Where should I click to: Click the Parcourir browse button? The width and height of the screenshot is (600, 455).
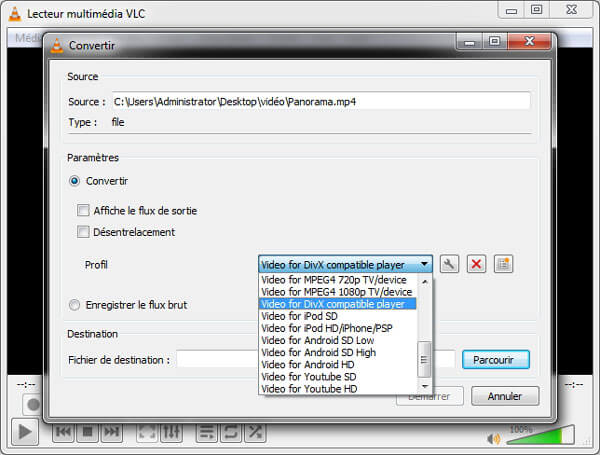click(x=496, y=360)
